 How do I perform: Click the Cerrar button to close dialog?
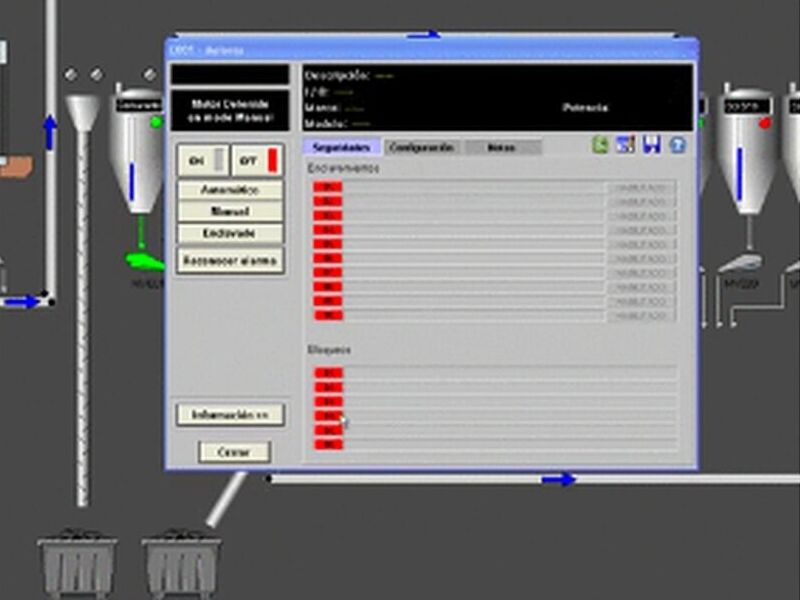234,452
